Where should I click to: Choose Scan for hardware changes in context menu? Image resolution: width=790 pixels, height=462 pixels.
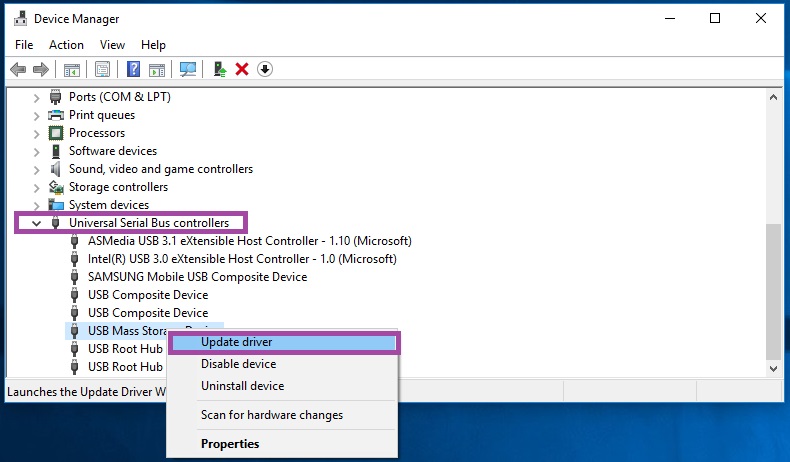pyautogui.click(x=282, y=415)
